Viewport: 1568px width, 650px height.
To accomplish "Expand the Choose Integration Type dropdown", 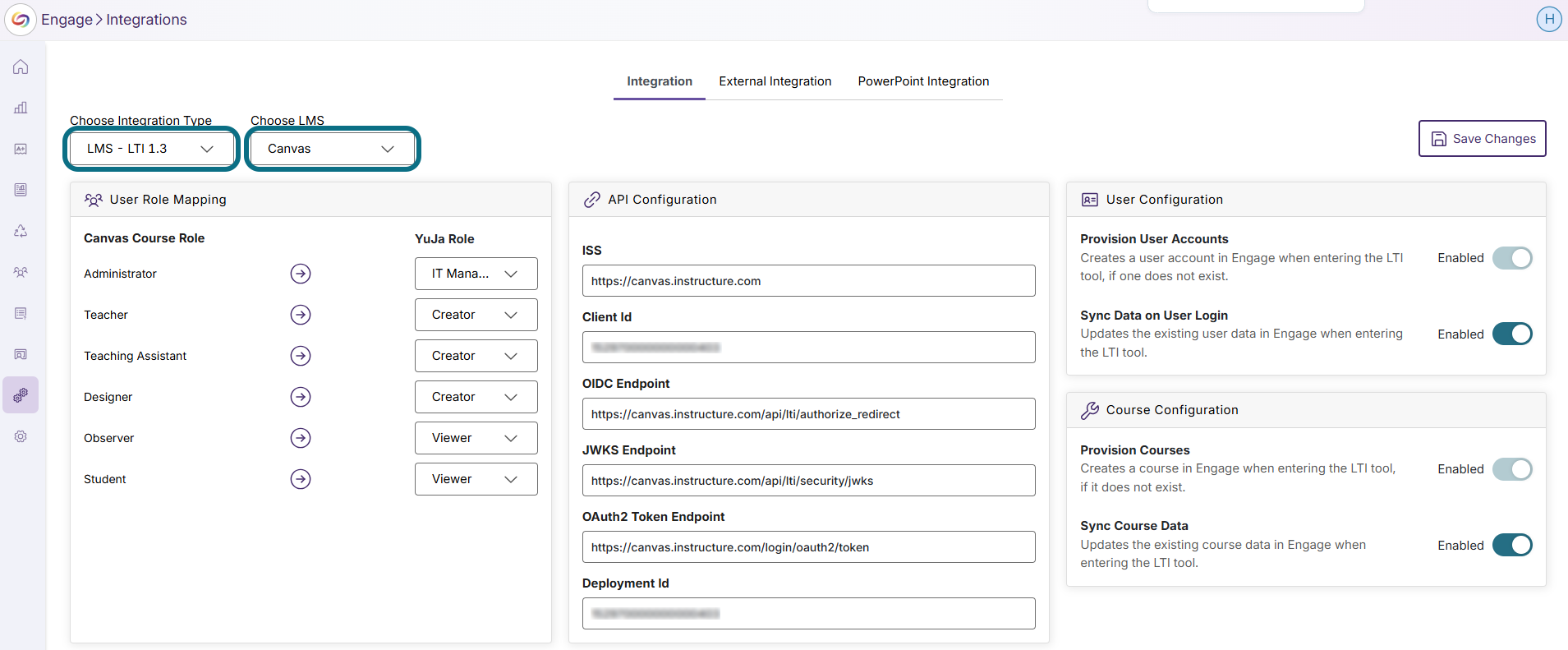I will point(152,149).
